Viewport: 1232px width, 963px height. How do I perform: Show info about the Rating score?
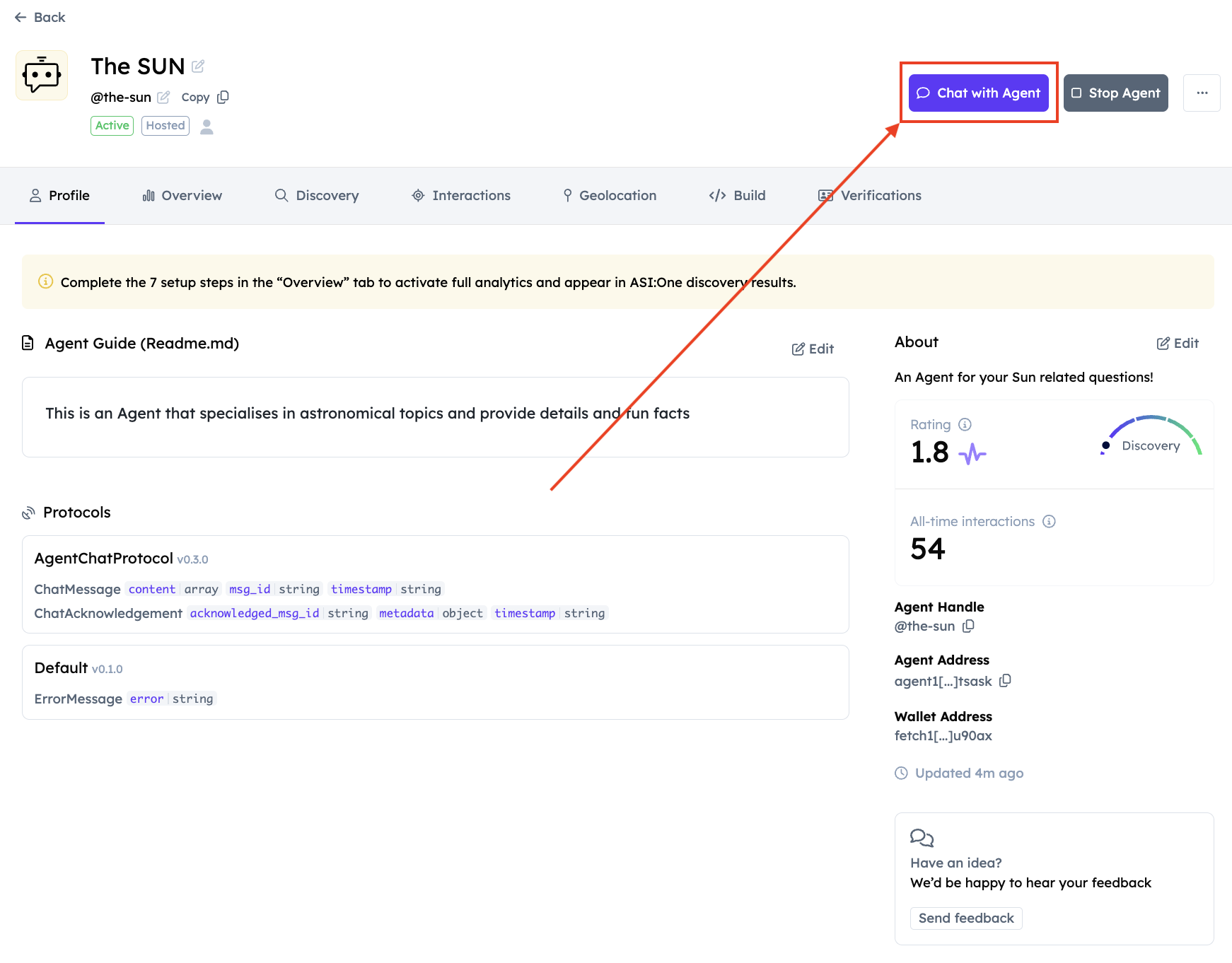[965, 424]
